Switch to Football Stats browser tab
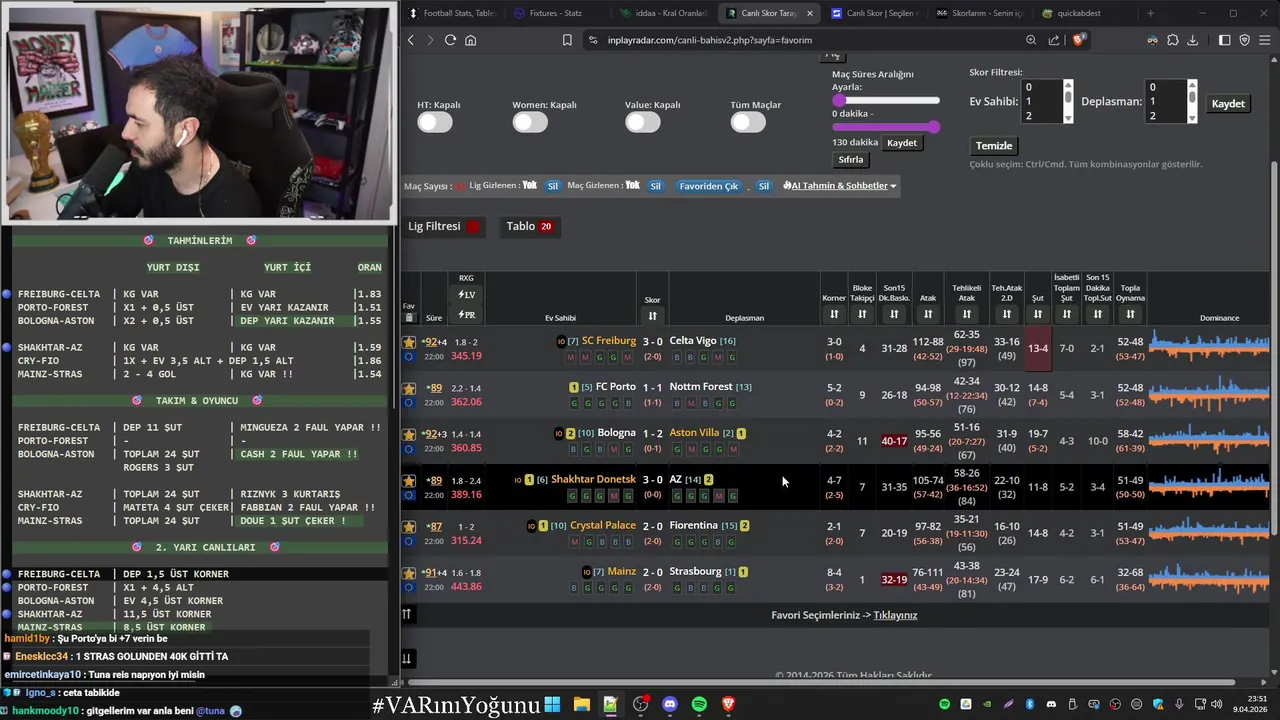 coord(451,13)
